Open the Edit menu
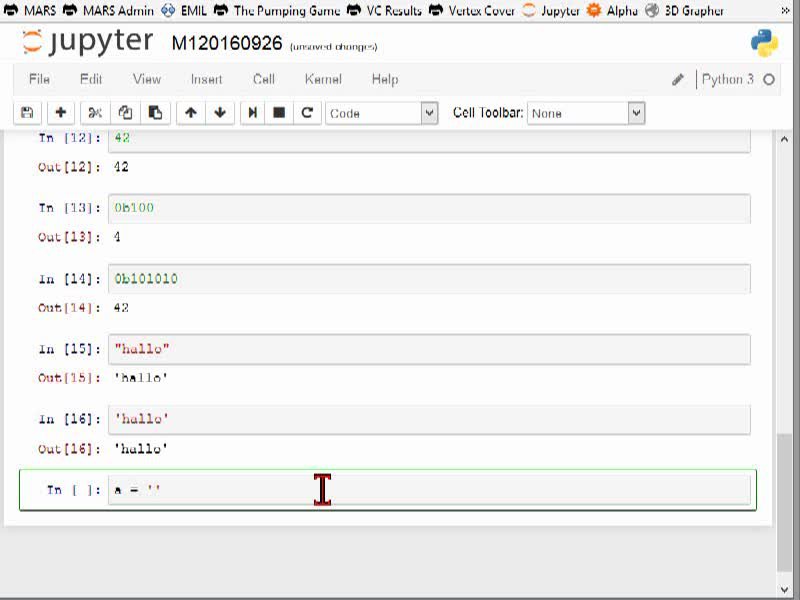 91,79
